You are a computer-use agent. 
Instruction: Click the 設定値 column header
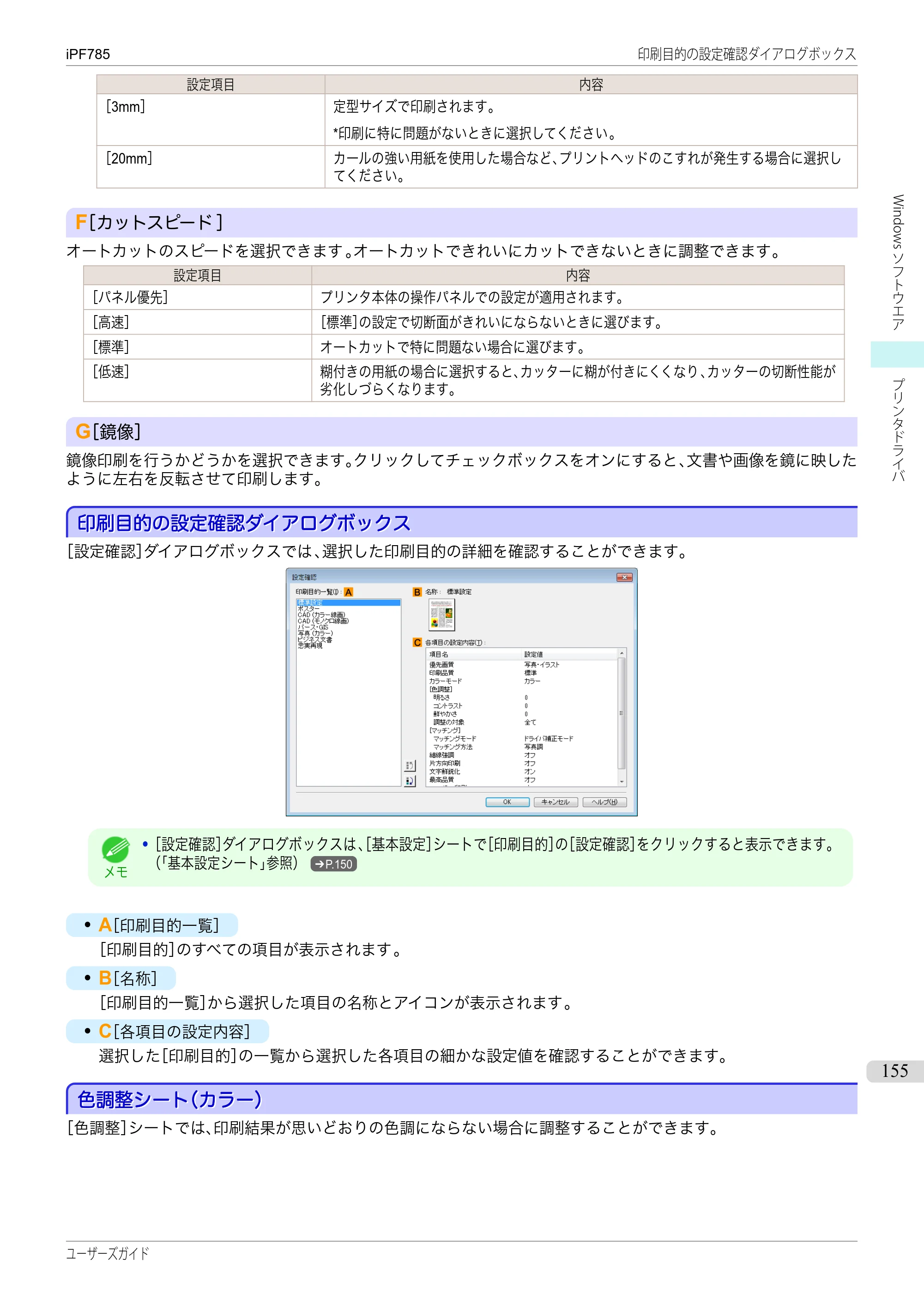point(569,655)
